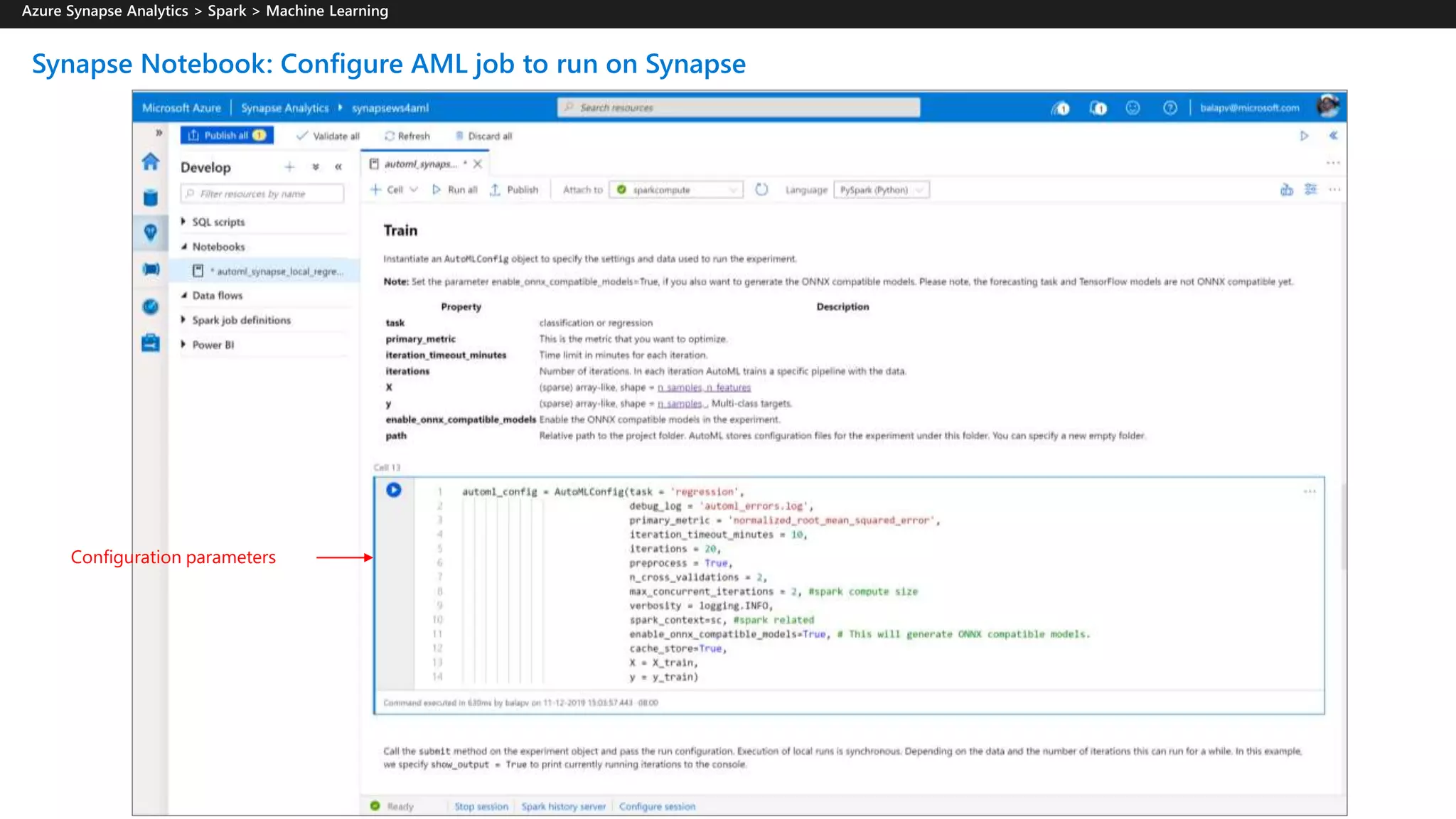This screenshot has width=1456, height=819.
Task: Add a new resource with plus icon
Action: pos(289,167)
